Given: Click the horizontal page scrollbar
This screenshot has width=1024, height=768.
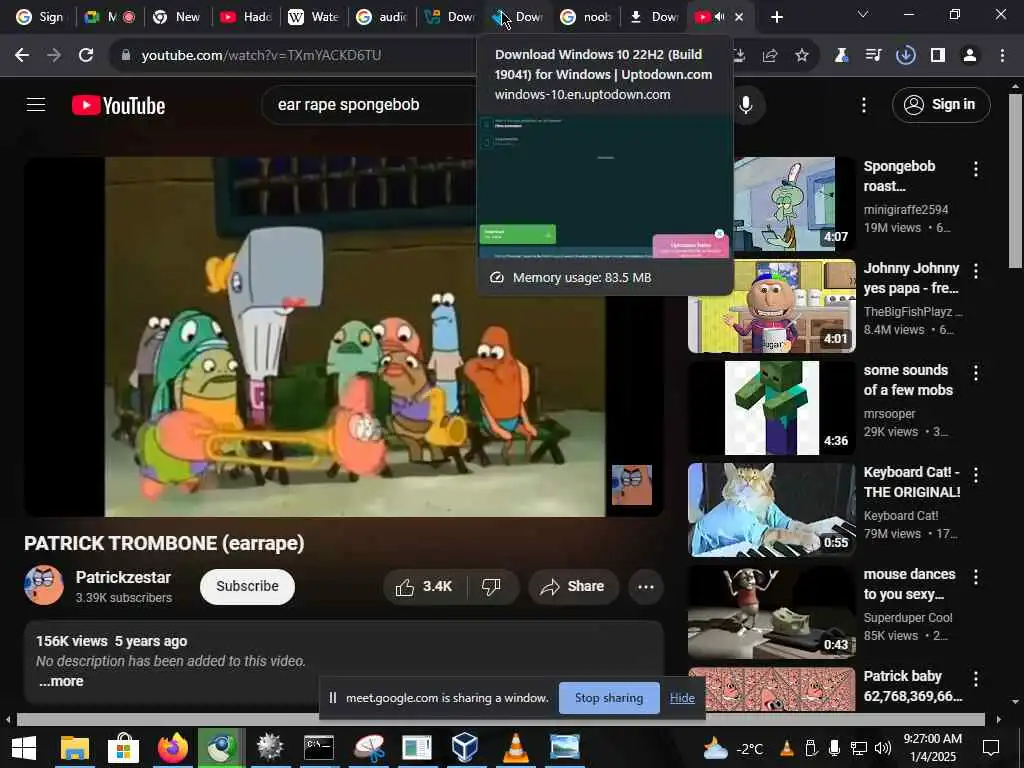Looking at the screenshot, I should (500, 719).
